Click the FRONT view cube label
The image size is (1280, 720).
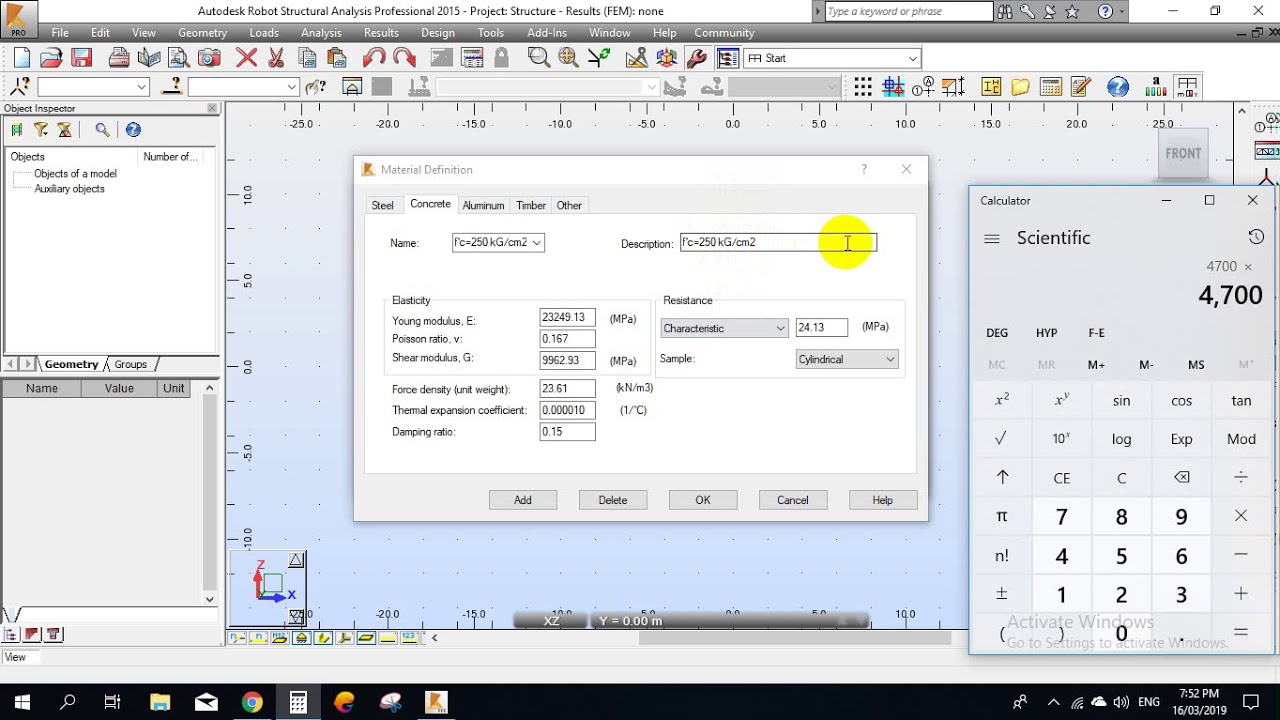tap(1183, 153)
